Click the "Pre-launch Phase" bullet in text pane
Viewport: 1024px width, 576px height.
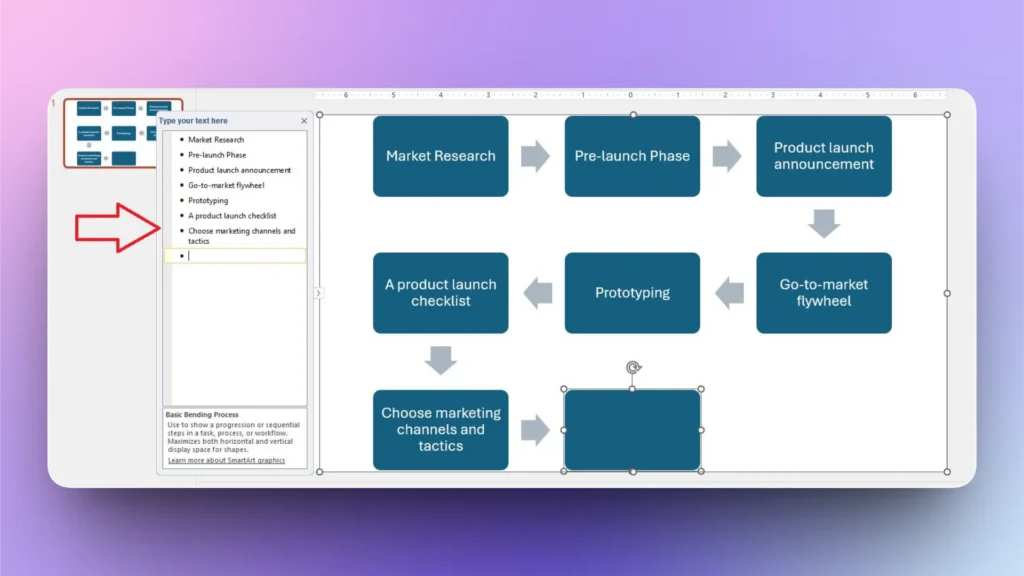click(x=215, y=155)
